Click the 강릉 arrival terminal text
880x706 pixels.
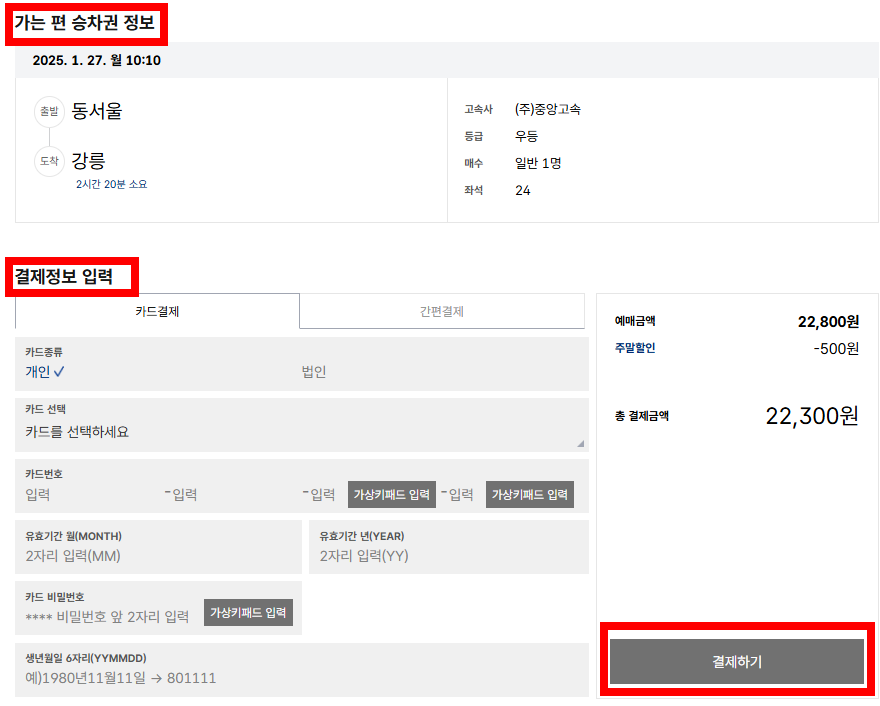[x=88, y=161]
